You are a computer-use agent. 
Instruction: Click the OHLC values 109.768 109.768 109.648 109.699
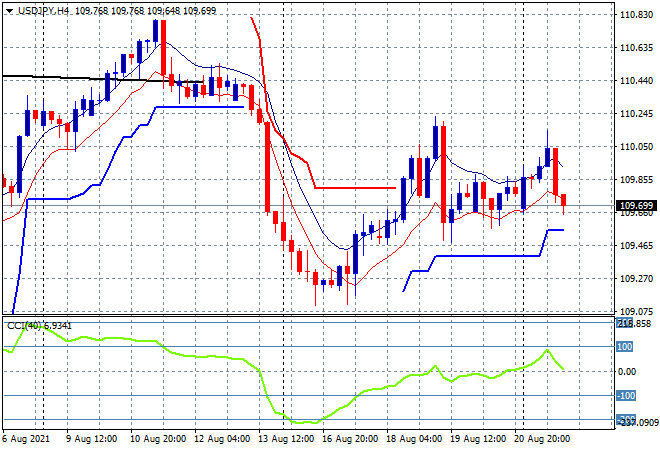pyautogui.click(x=146, y=11)
